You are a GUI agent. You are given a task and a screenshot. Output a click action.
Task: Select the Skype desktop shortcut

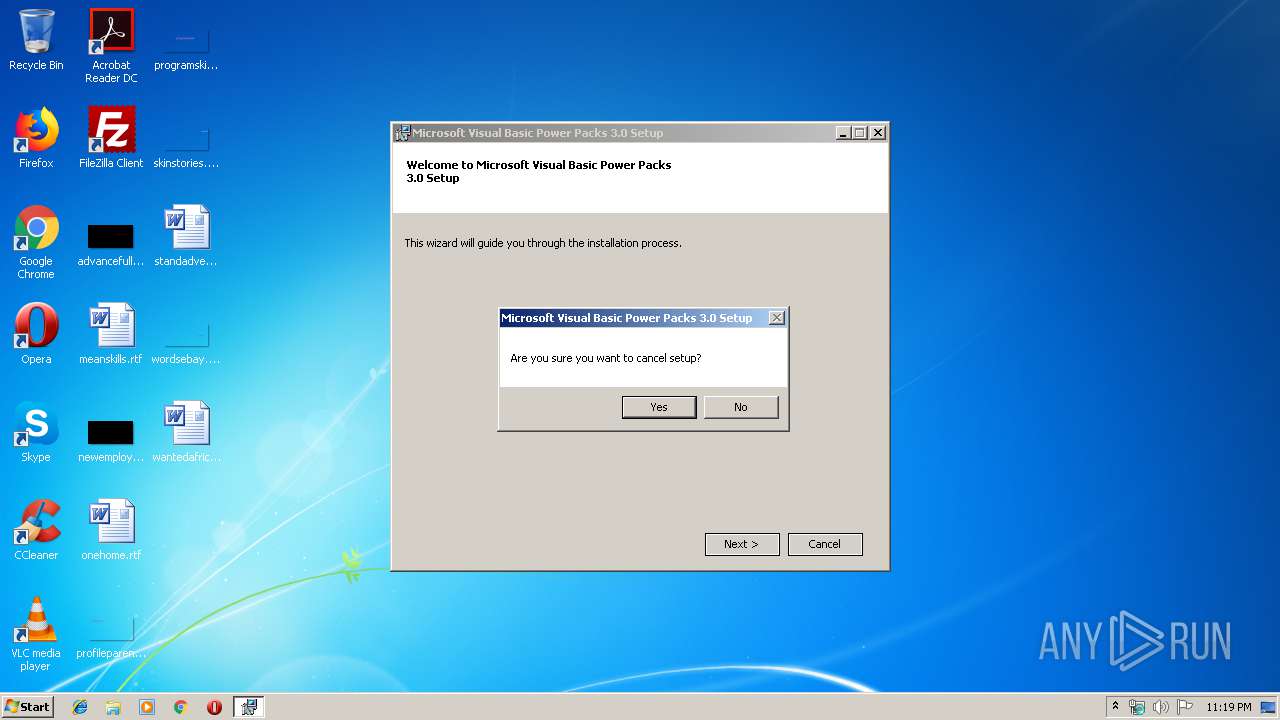coord(36,432)
